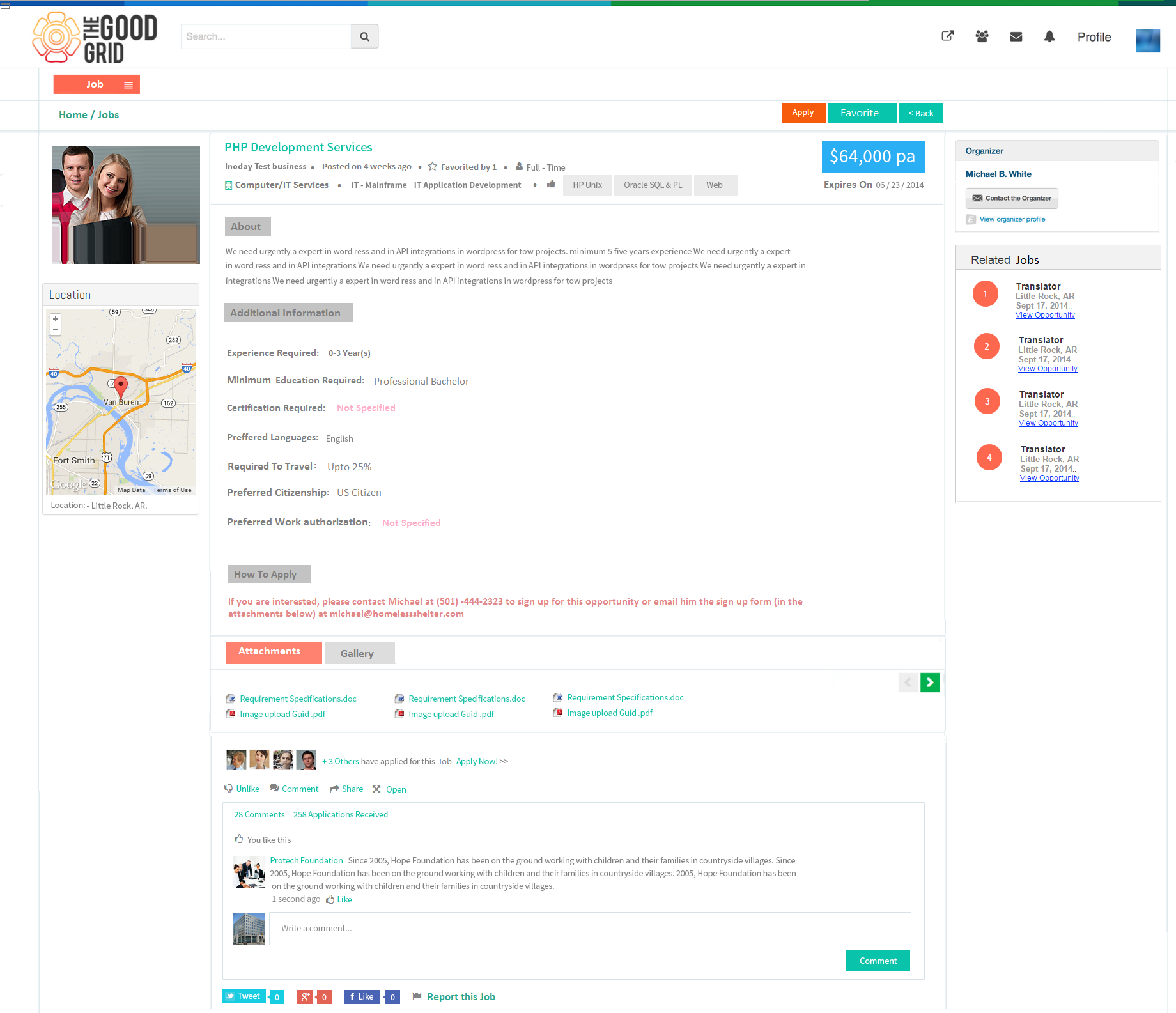This screenshot has height=1013, width=1176.
Task: Open Protech Foundation commenter link
Action: 306,861
